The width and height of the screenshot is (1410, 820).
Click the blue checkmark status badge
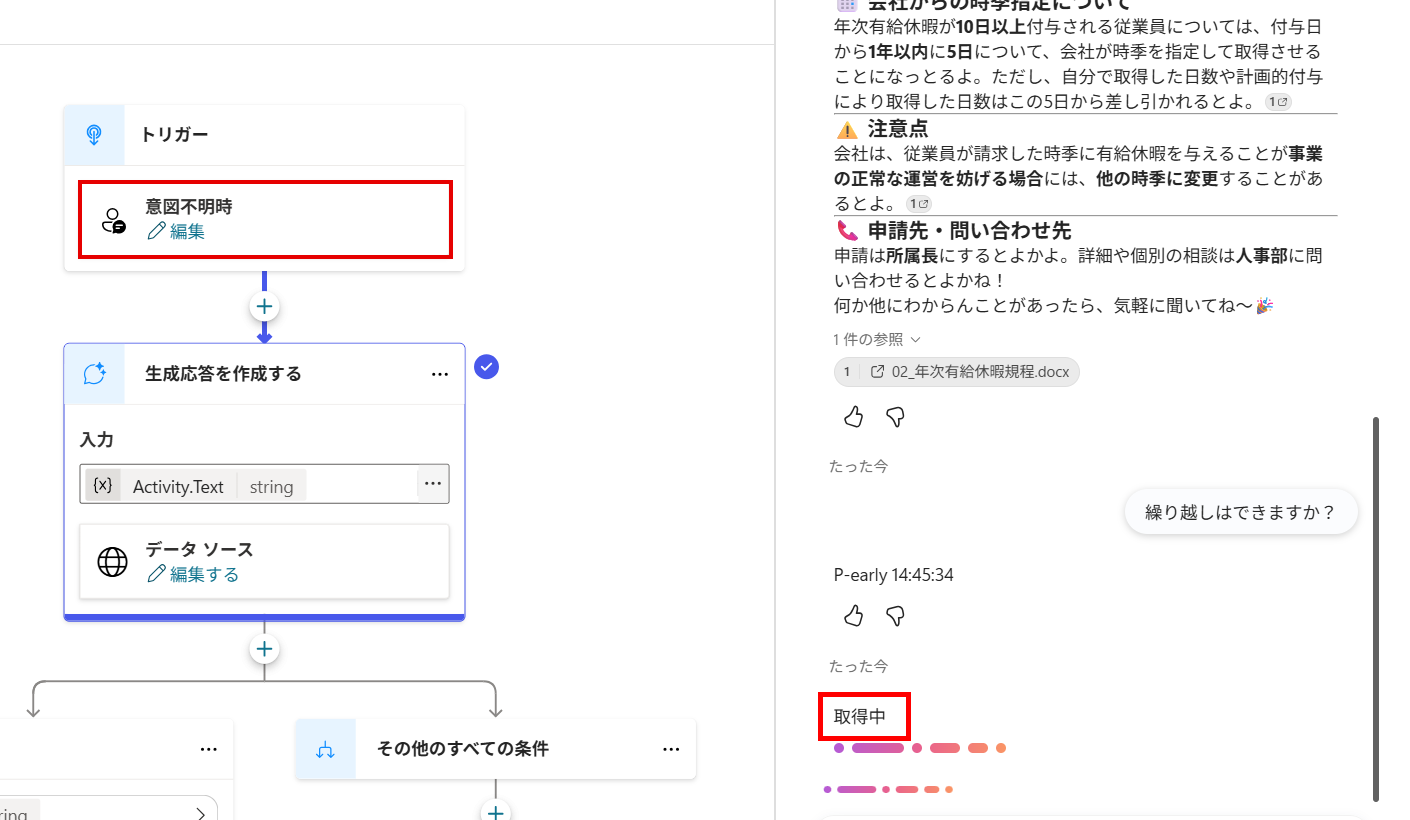[x=486, y=367]
